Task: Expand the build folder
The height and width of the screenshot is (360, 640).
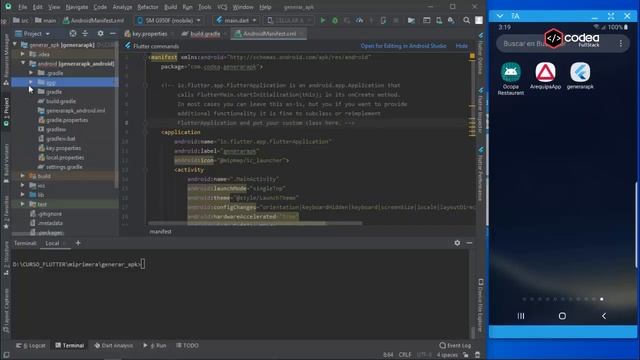Action: [x=23, y=176]
